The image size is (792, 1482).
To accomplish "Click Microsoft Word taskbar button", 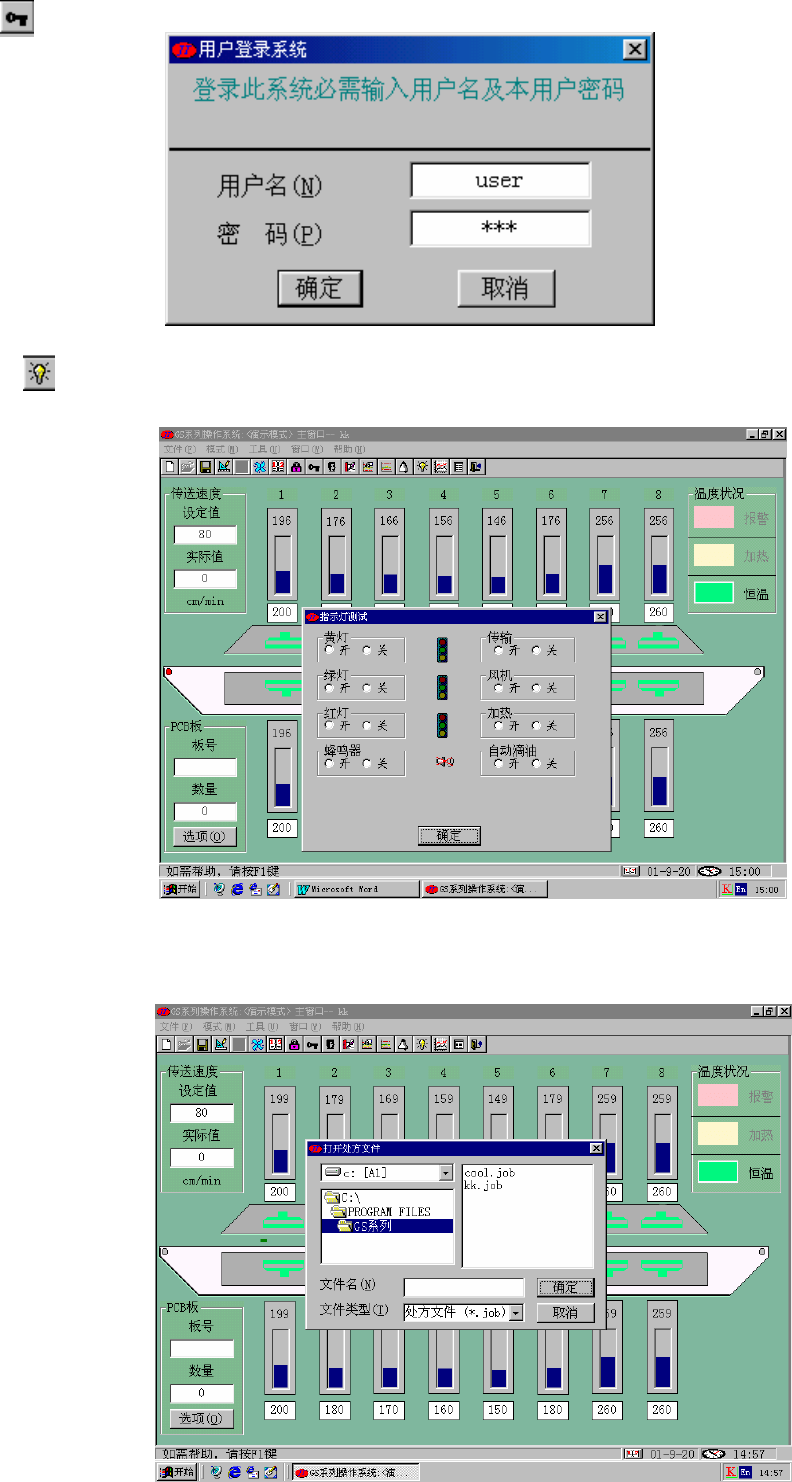I will coord(354,888).
